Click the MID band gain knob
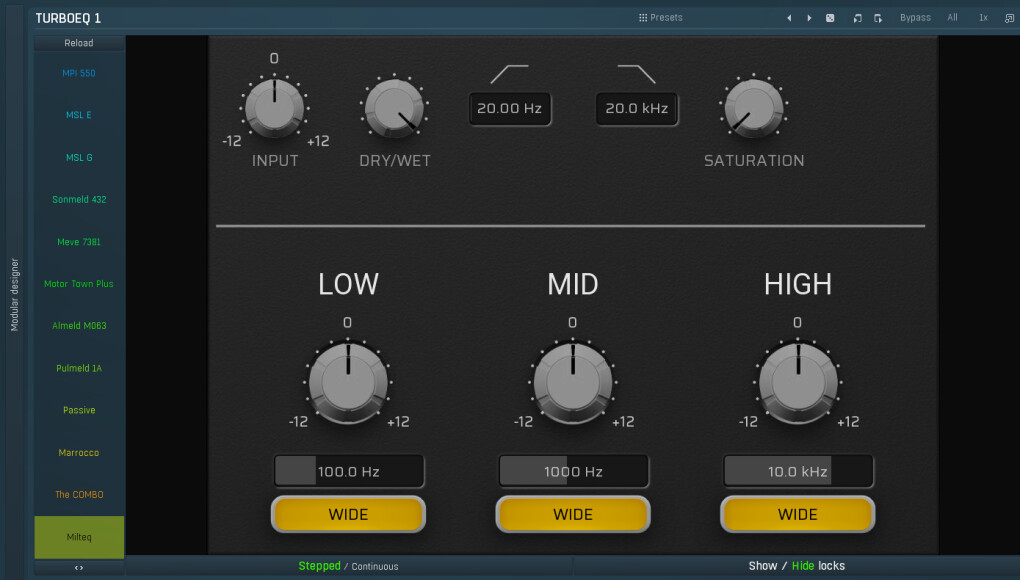 click(x=572, y=384)
